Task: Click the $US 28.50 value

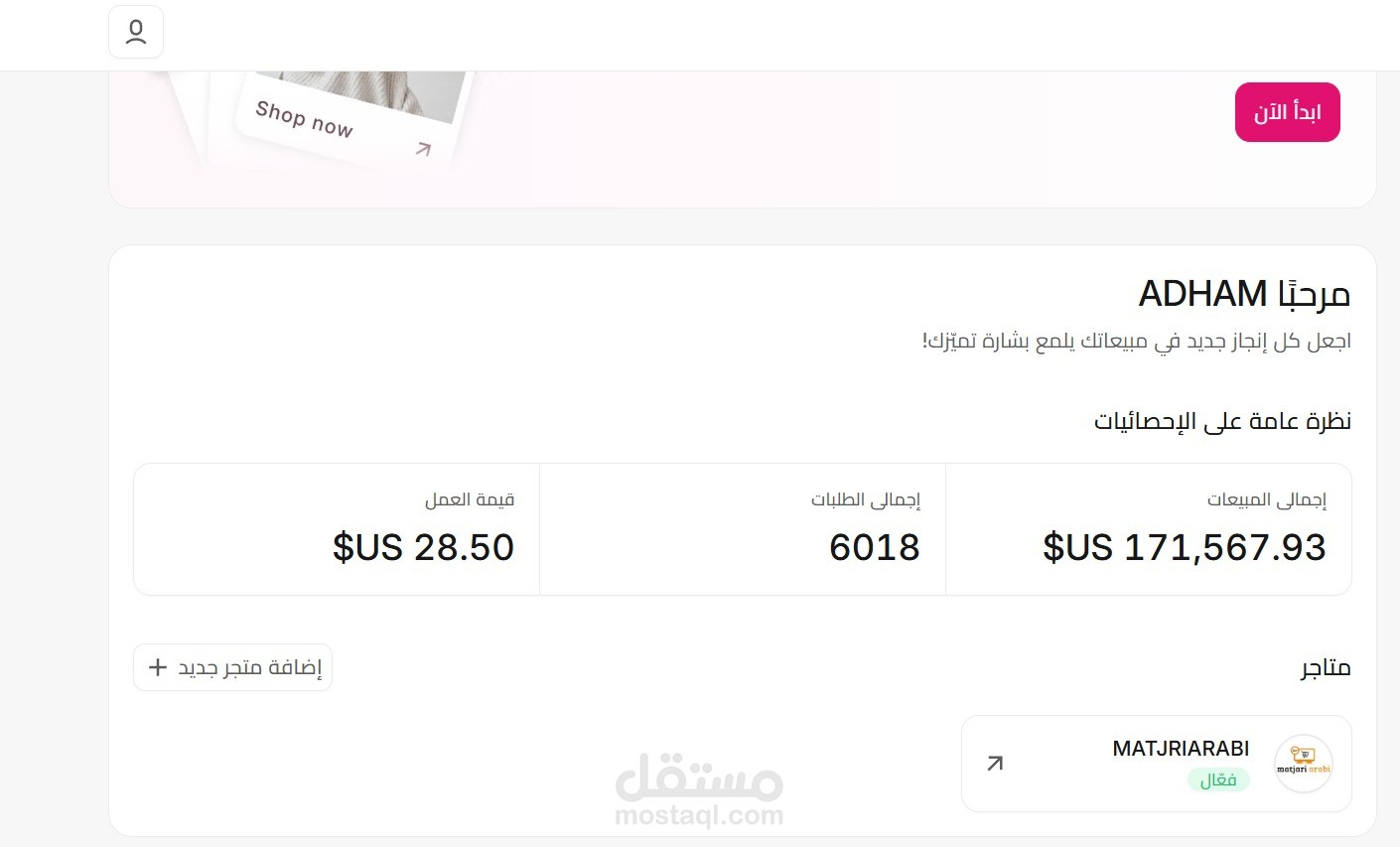Action: (x=423, y=547)
